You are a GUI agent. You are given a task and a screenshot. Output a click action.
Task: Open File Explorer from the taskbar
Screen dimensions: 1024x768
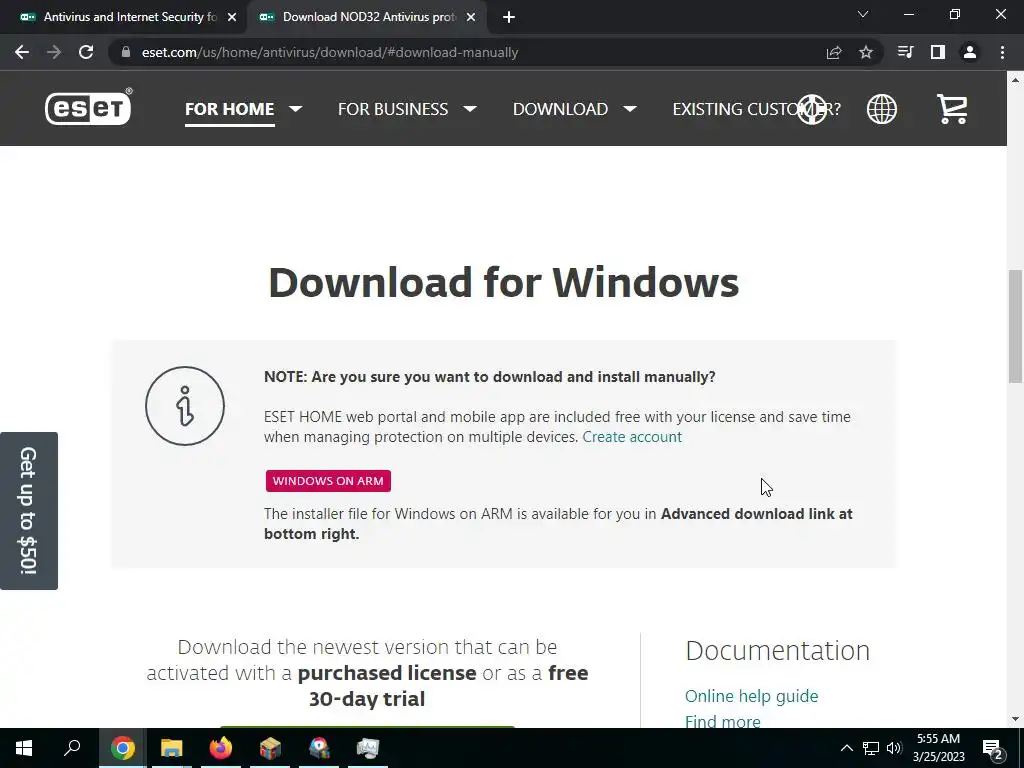[x=172, y=748]
